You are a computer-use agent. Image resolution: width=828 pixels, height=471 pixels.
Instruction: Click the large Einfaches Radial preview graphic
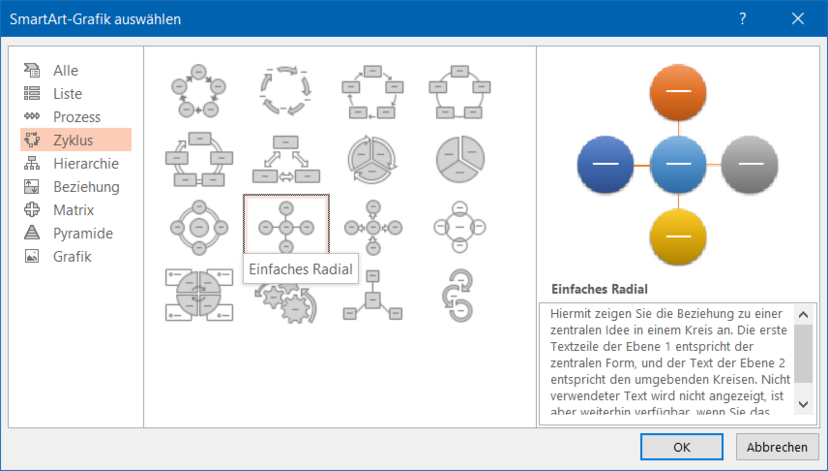click(678, 164)
